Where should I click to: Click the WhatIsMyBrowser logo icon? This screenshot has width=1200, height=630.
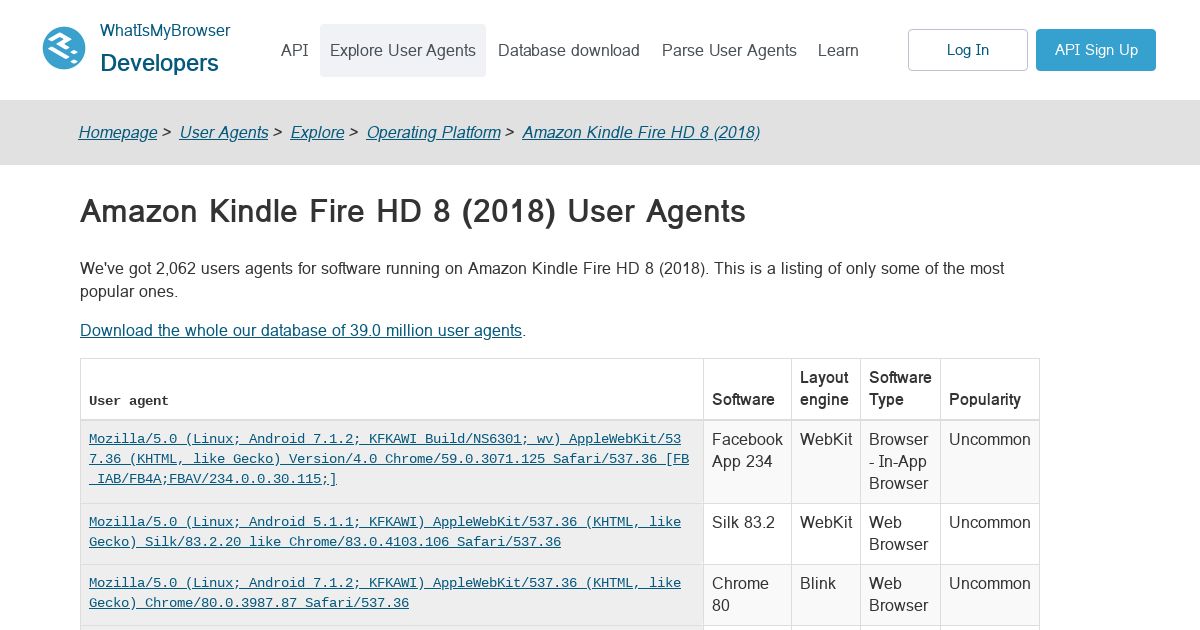[x=64, y=48]
